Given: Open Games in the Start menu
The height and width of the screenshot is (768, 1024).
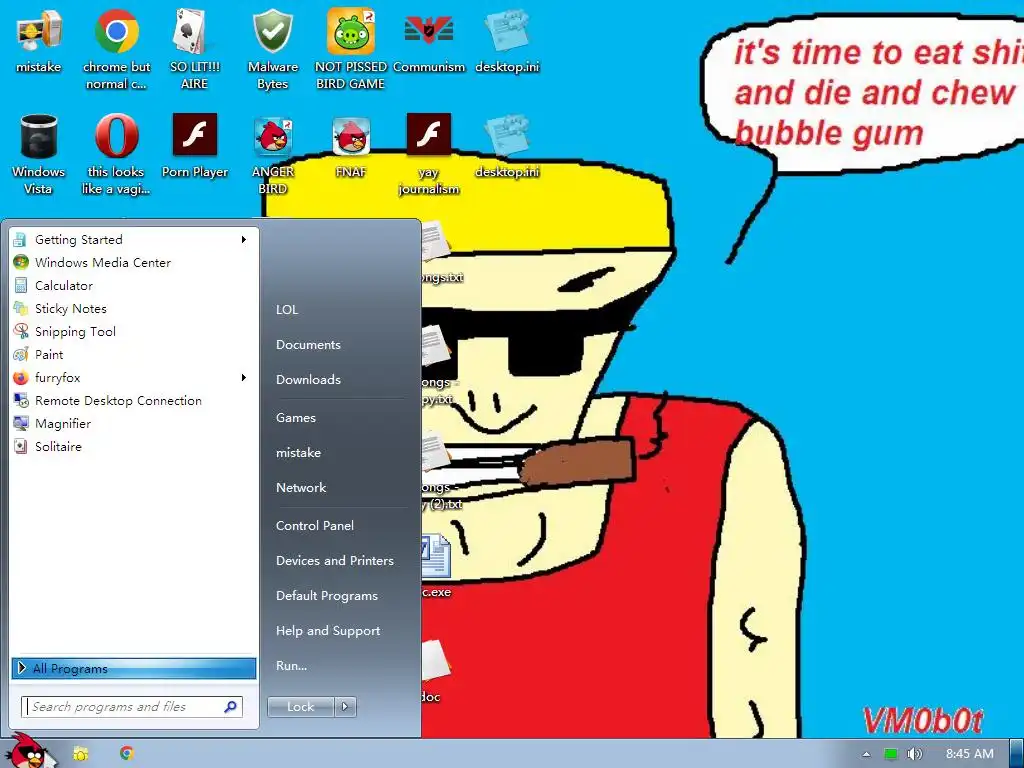Looking at the screenshot, I should click(296, 418).
